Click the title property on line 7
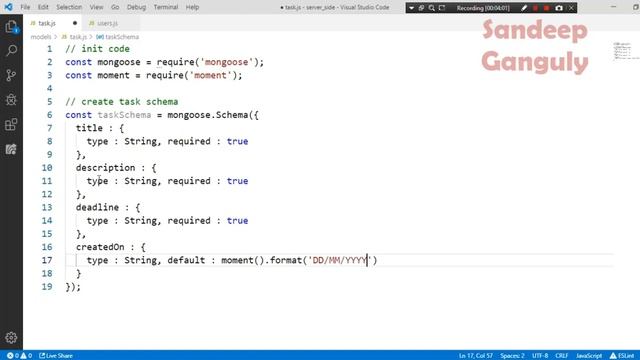Viewport: 640px width, 360px height. point(89,128)
